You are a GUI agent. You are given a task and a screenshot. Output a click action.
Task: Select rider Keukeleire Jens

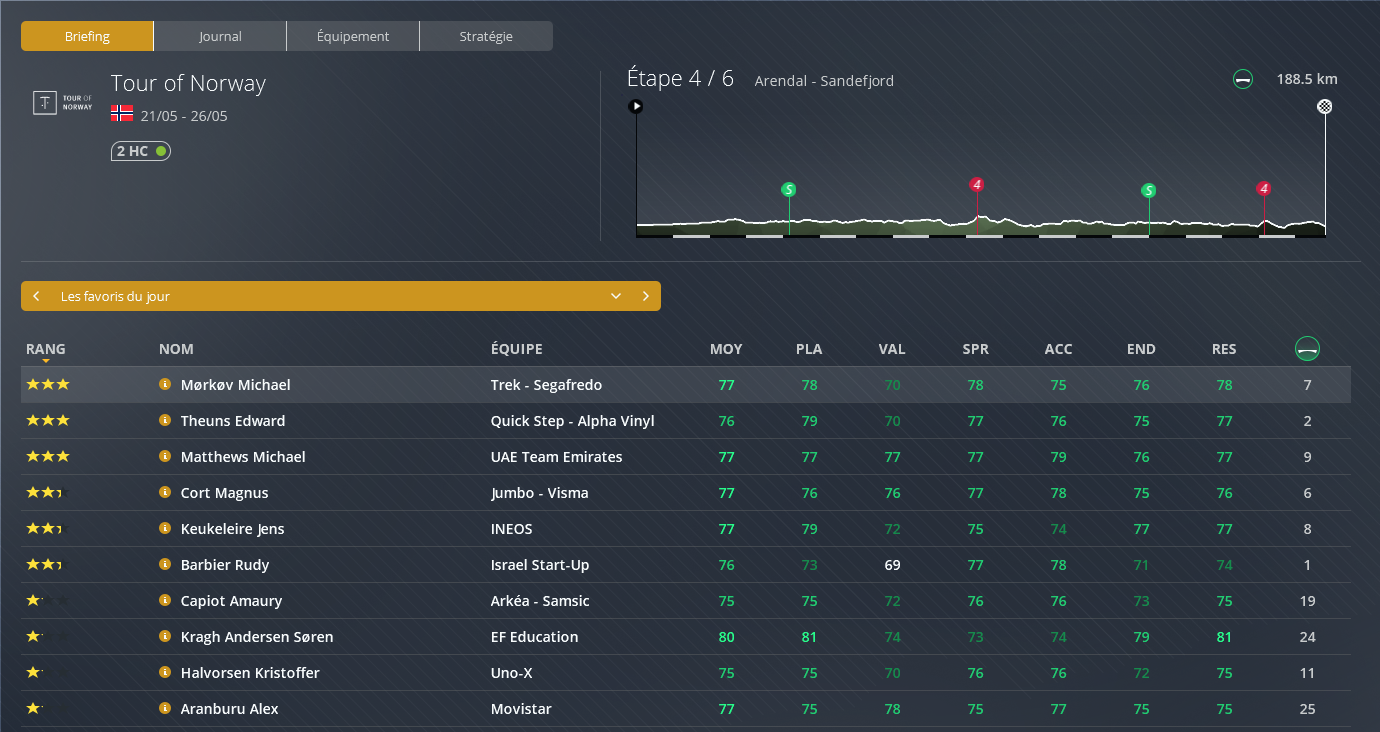[233, 529]
